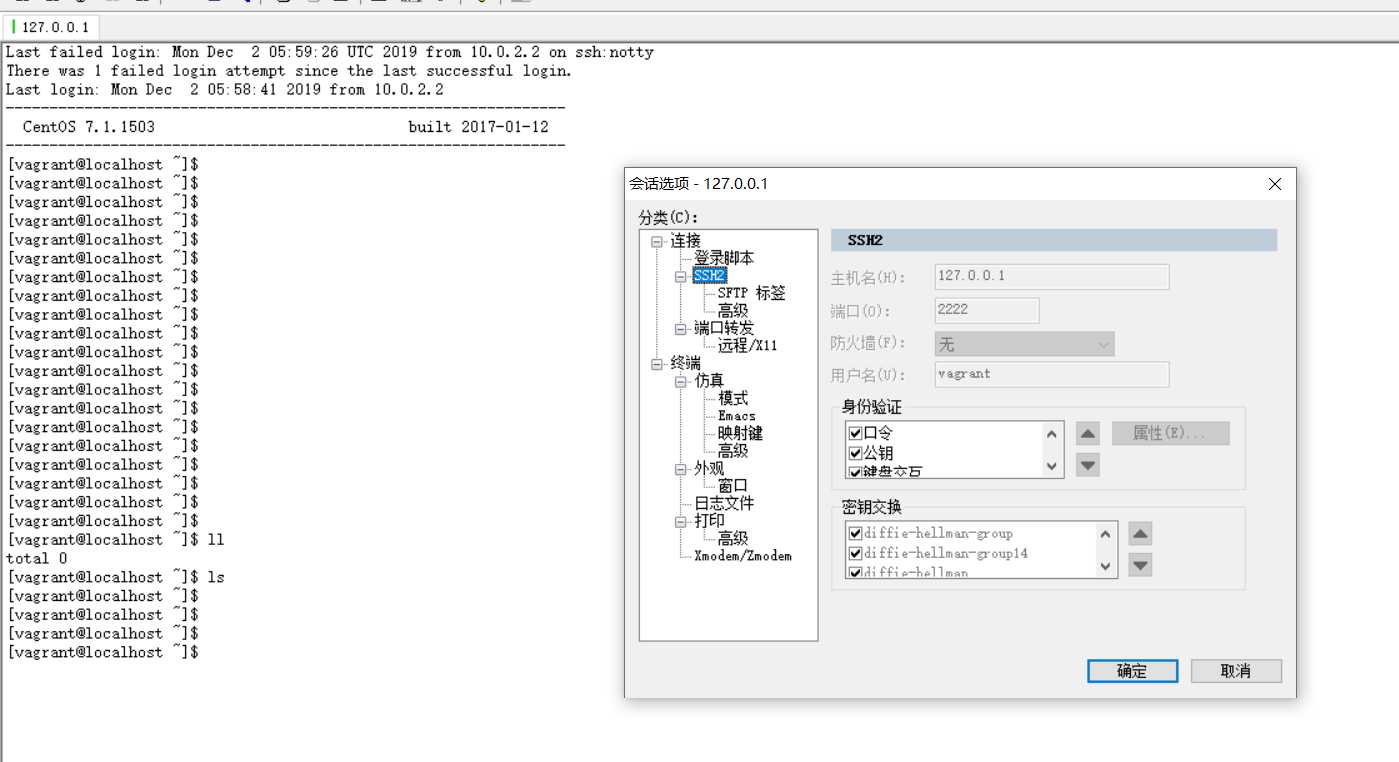Collapse the 仿真 tree node
1399x762 pixels.
pos(681,381)
